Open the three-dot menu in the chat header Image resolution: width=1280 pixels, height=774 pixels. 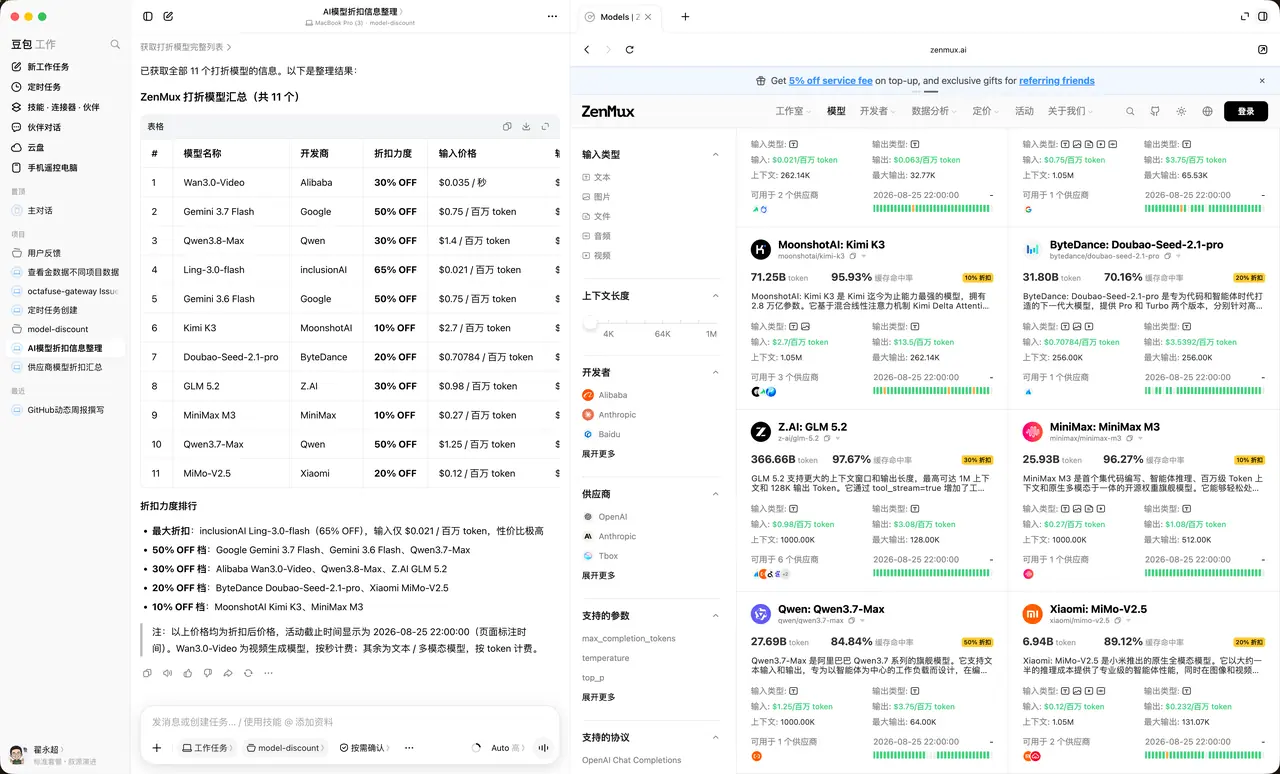(552, 16)
